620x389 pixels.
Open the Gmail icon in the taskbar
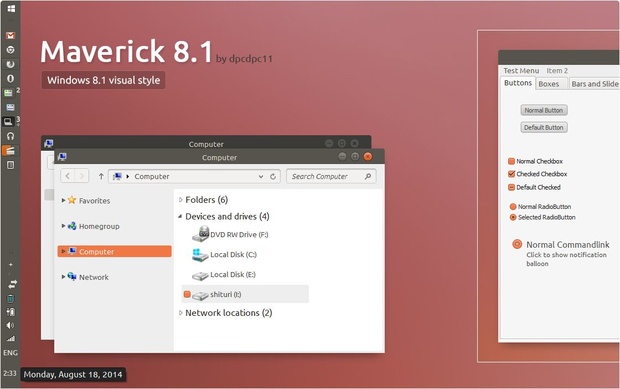(x=11, y=36)
